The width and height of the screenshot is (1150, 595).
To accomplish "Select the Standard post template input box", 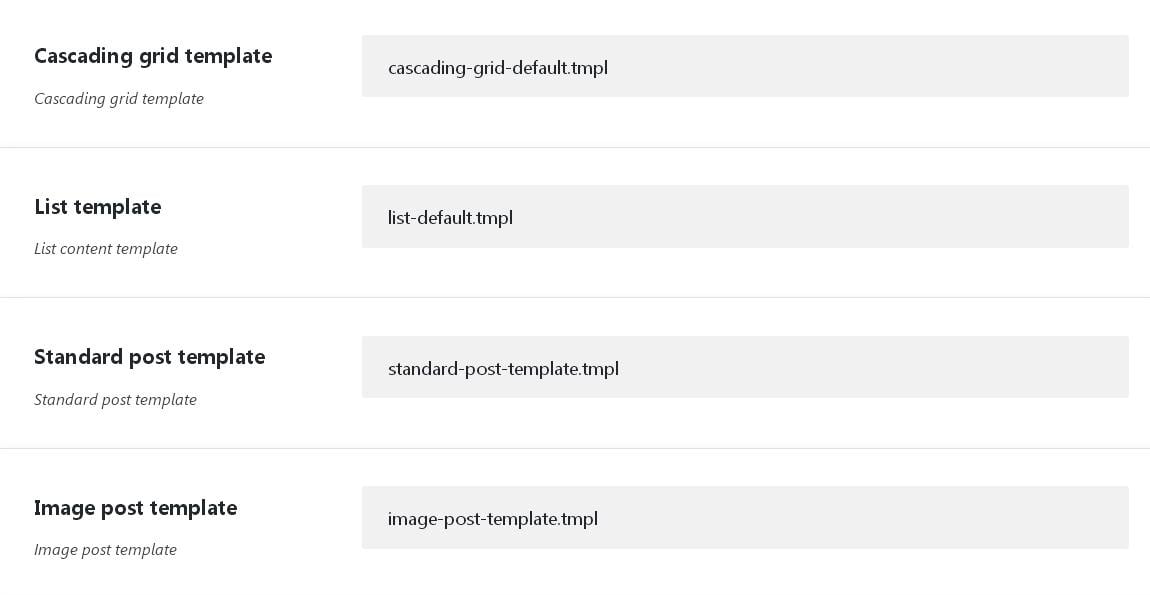I will pyautogui.click(x=745, y=367).
